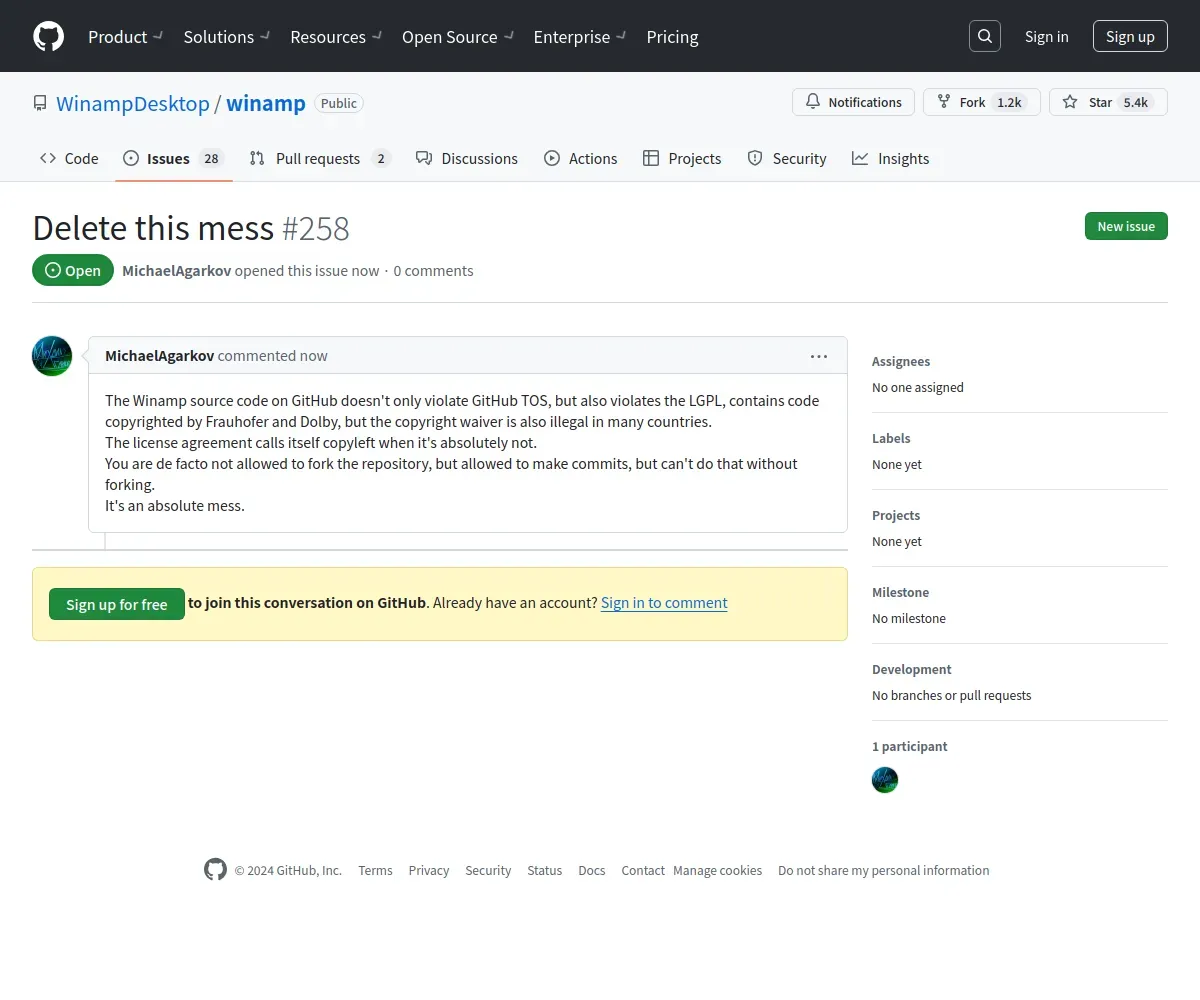Click 'No branches or pull requests' text
Viewport: 1200px width, 1000px height.
[x=951, y=695]
